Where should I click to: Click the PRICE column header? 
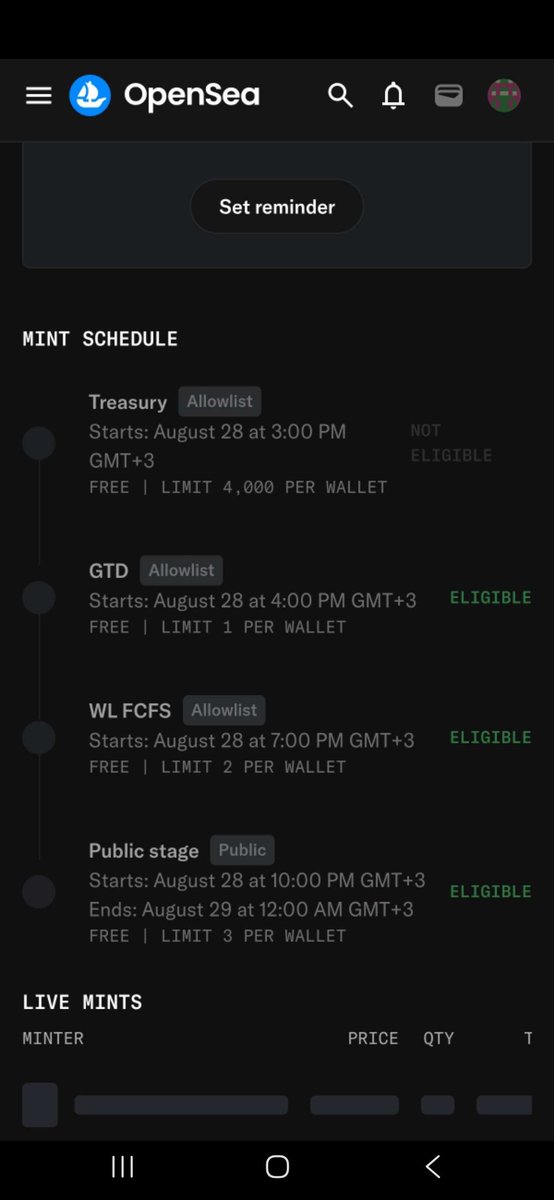pos(373,1038)
